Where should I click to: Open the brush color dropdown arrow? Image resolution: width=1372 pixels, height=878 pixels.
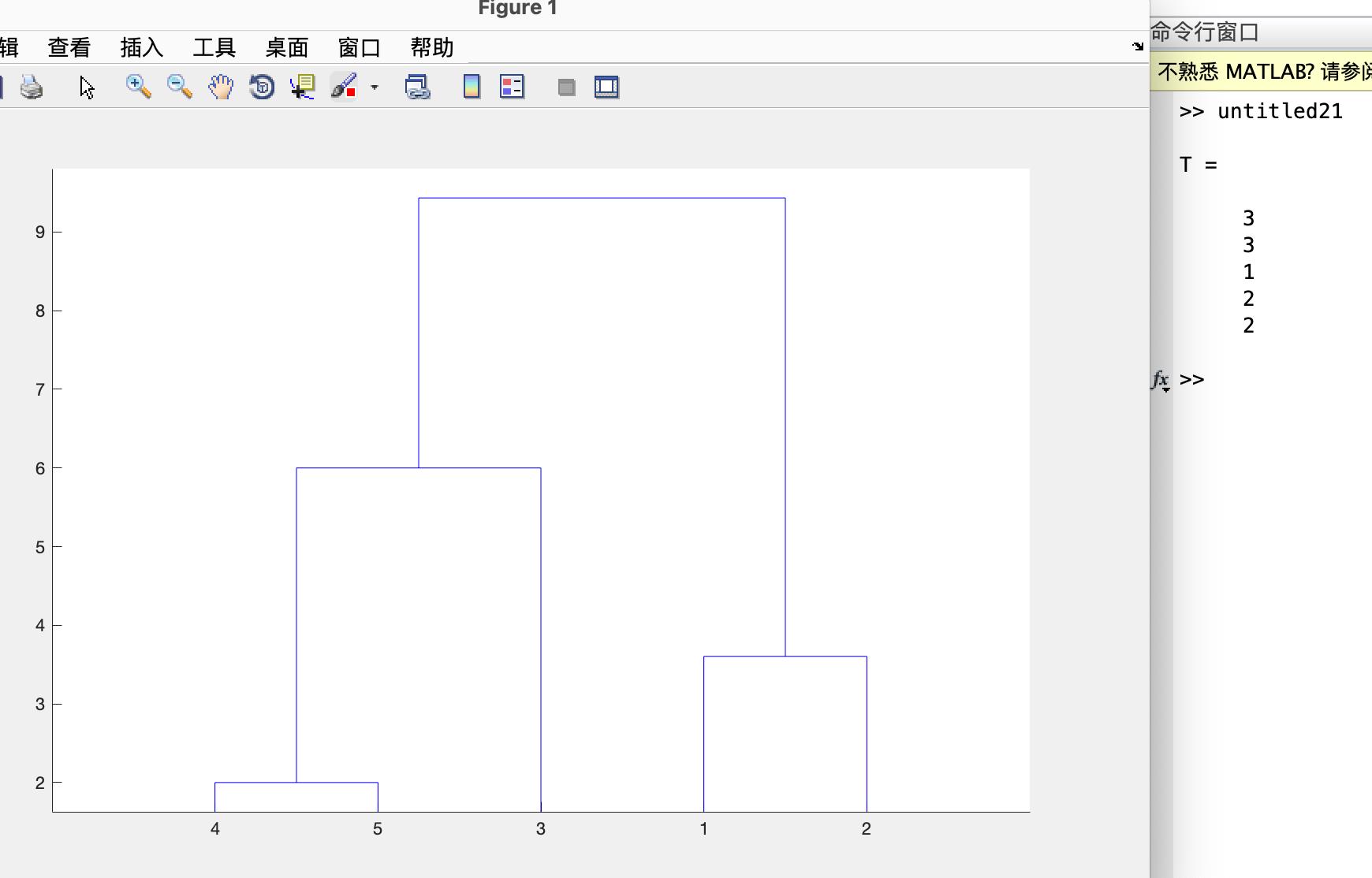pyautogui.click(x=375, y=87)
